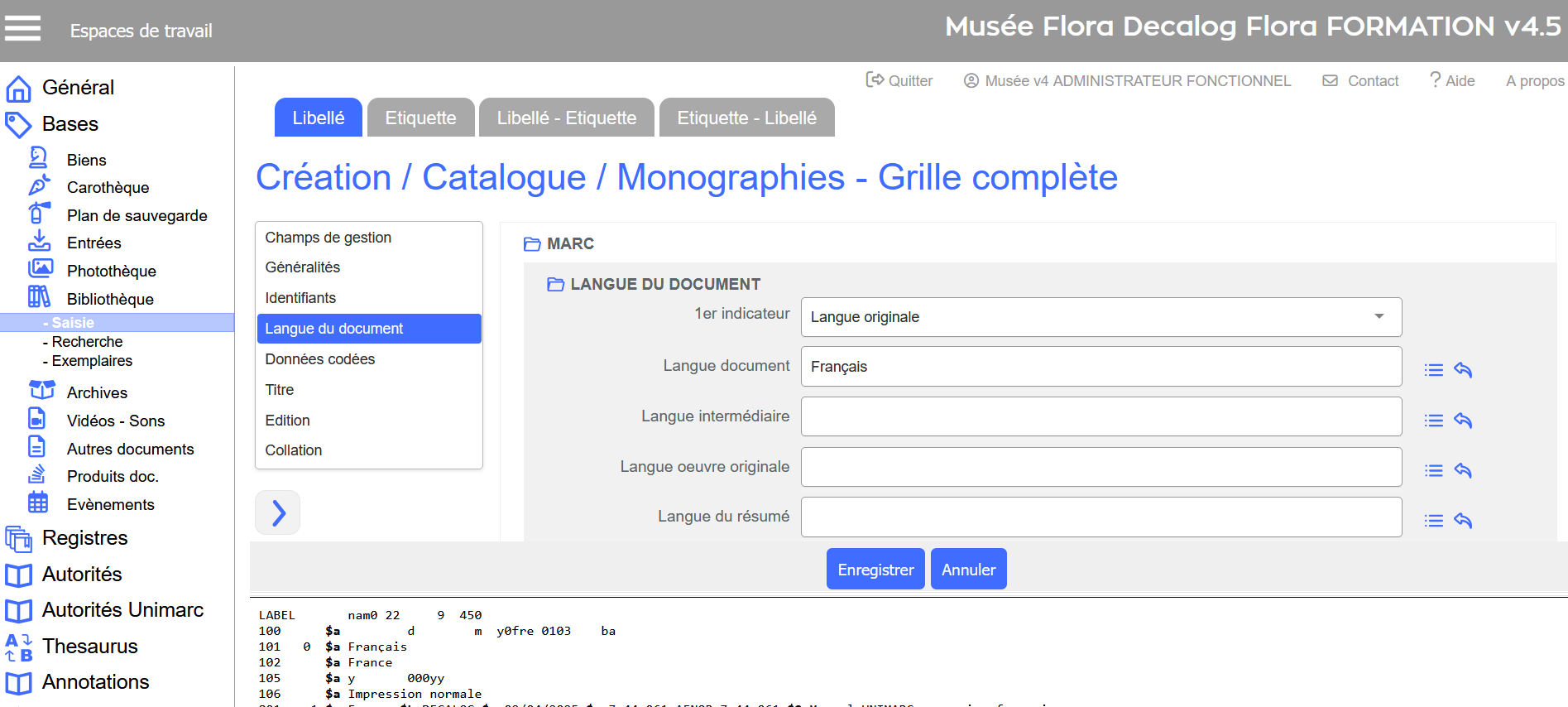This screenshot has width=1568, height=707.
Task: Click the Annuler button
Action: [x=968, y=570]
